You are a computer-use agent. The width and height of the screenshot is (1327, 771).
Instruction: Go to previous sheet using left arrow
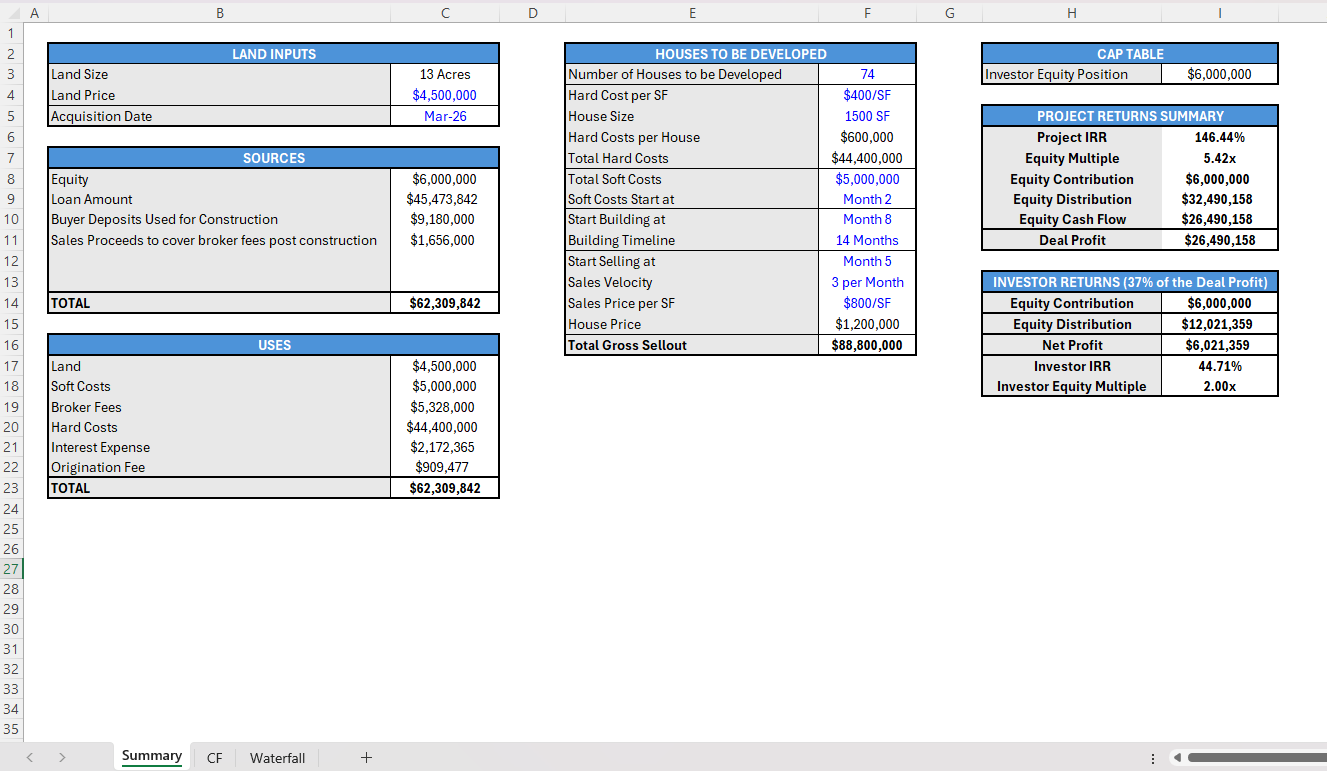coord(29,758)
